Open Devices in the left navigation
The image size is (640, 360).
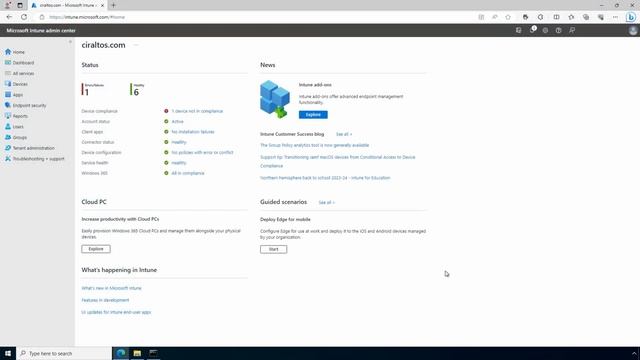16,84
